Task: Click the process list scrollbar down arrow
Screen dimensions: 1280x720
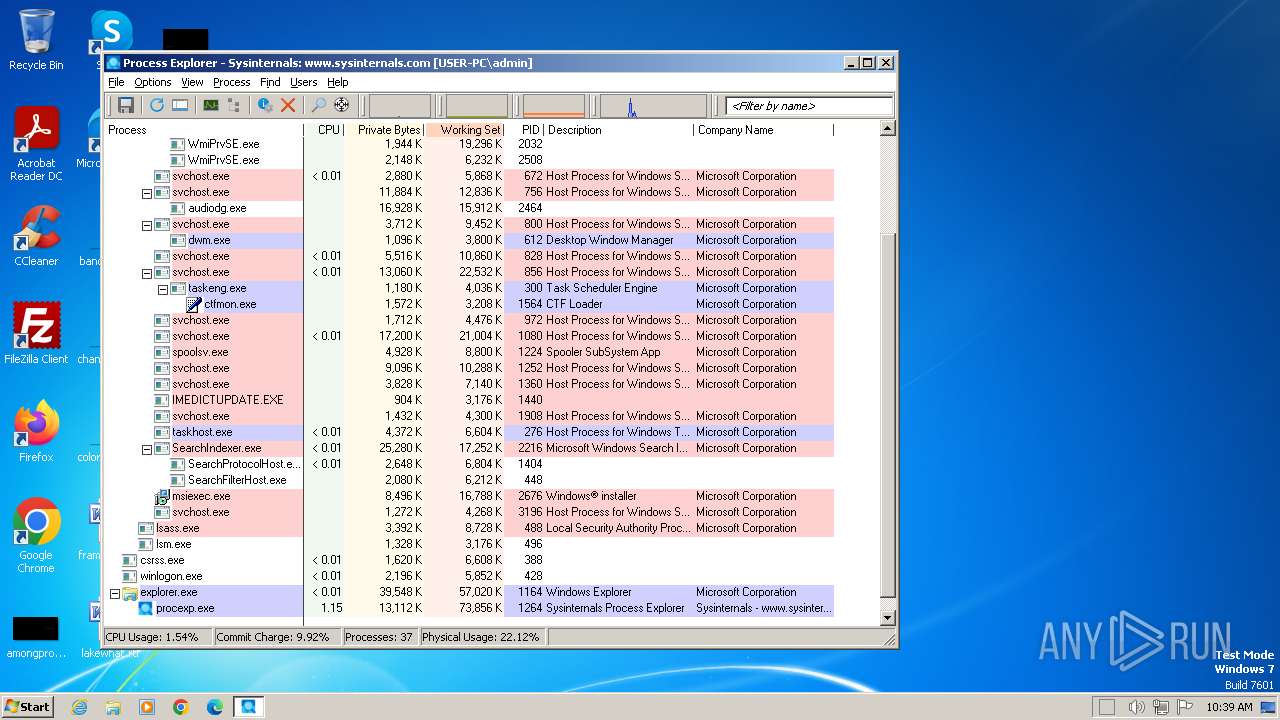Action: tap(887, 619)
